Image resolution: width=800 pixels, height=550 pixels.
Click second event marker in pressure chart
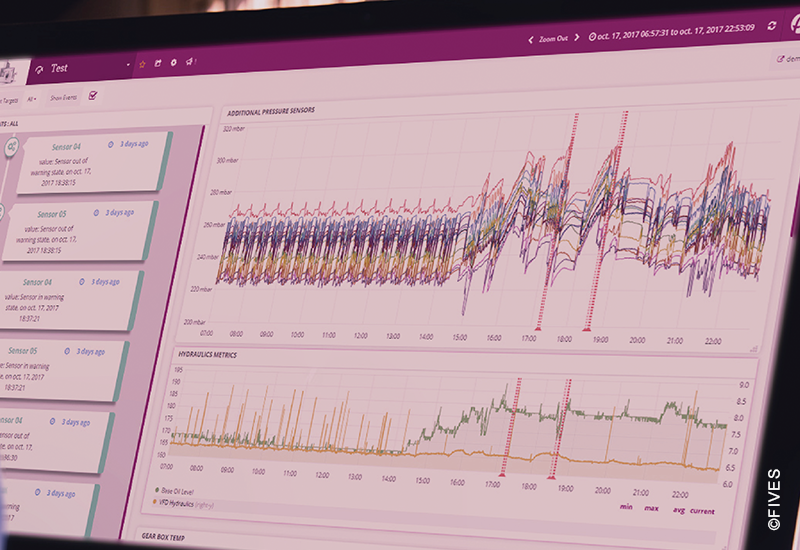click(x=587, y=329)
